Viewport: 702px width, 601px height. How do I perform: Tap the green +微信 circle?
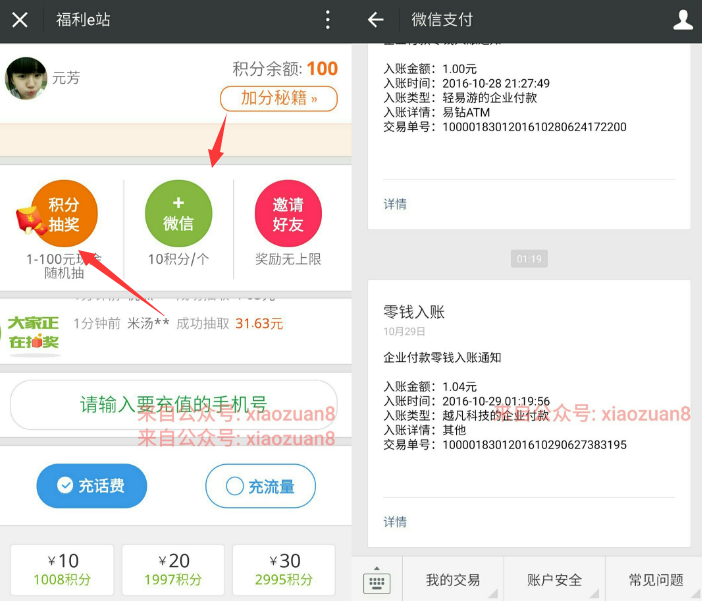pyautogui.click(x=179, y=214)
